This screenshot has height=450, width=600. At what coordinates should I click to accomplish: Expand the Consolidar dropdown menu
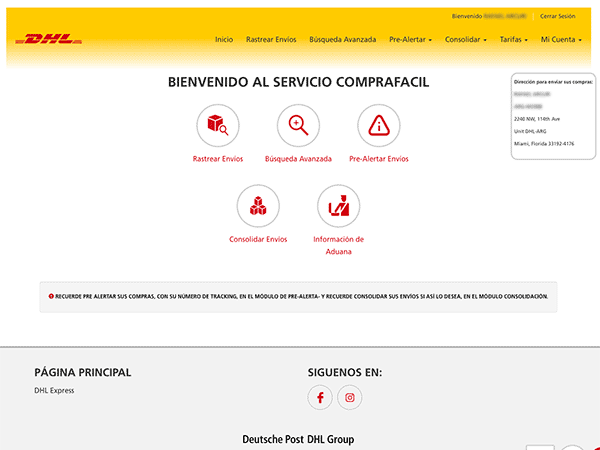click(x=465, y=39)
